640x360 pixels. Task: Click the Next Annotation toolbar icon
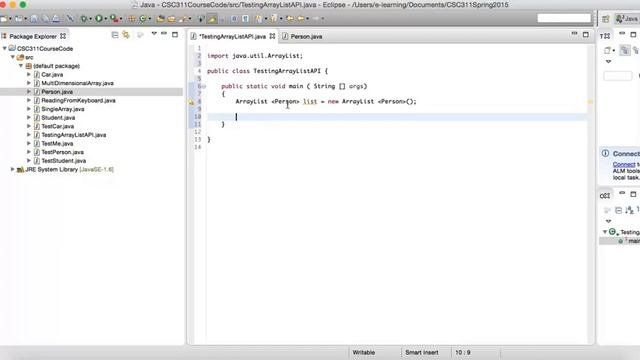[258, 19]
